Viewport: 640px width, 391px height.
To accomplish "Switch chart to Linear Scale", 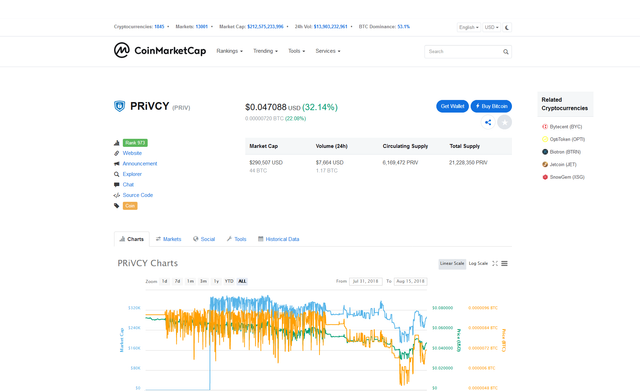I will coord(452,264).
